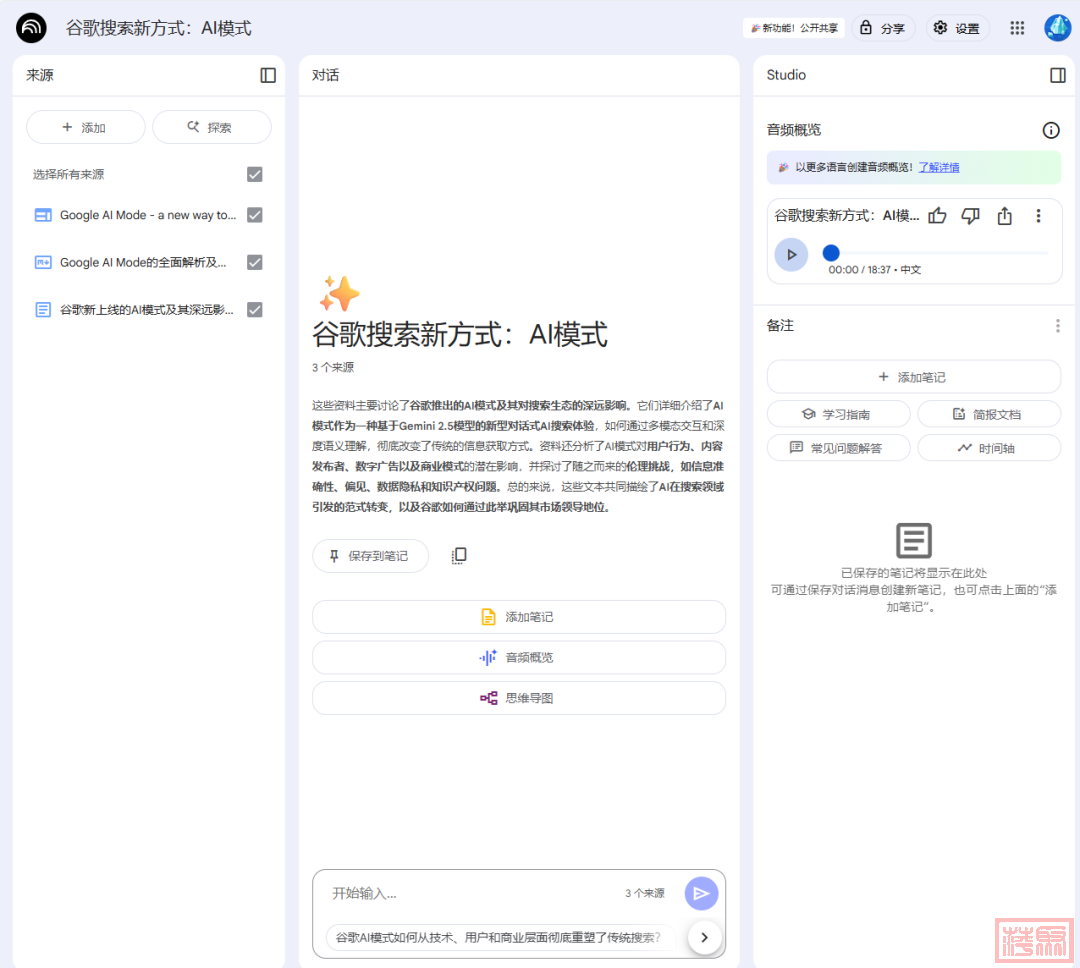Open source 谷歌新上线的AI模式及其深远影...
The image size is (1080, 968).
click(147, 310)
